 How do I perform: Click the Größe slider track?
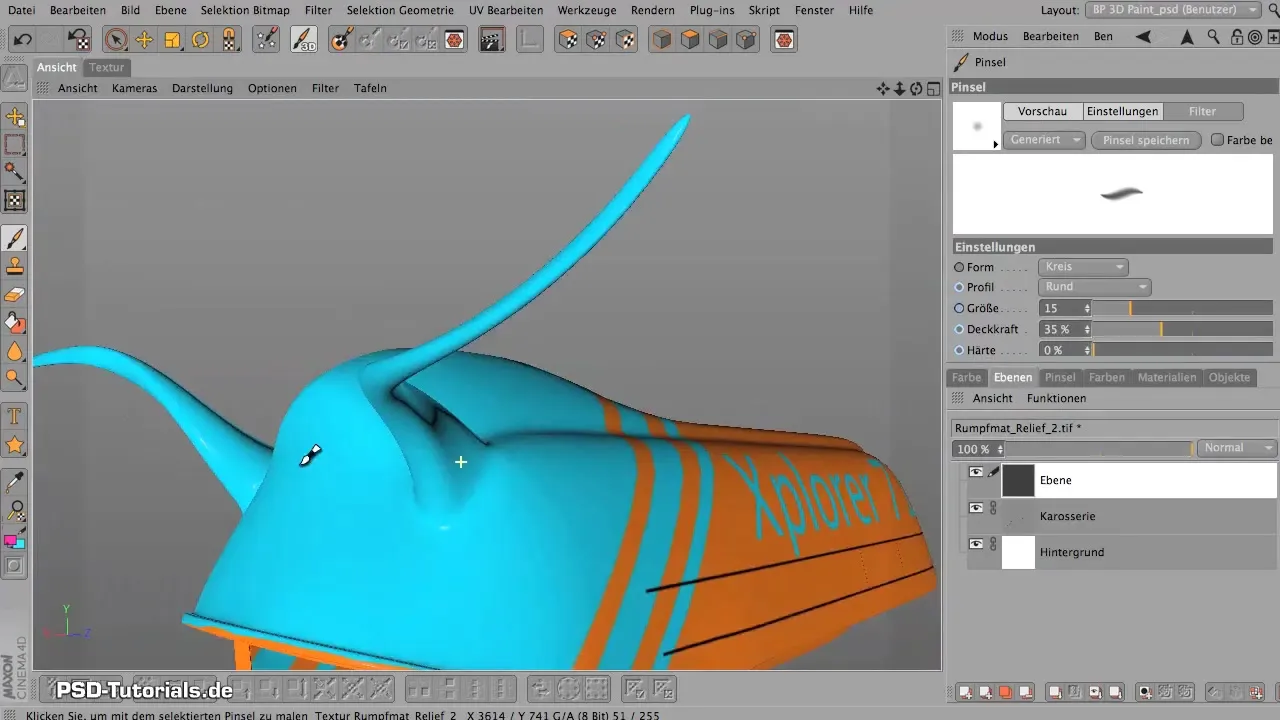[x=1184, y=309]
